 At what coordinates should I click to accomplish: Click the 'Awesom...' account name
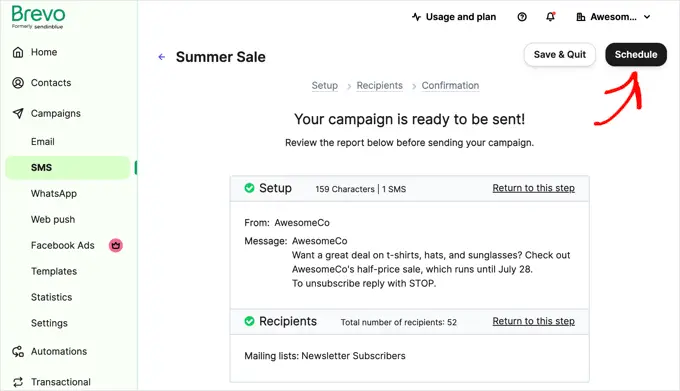(x=613, y=17)
